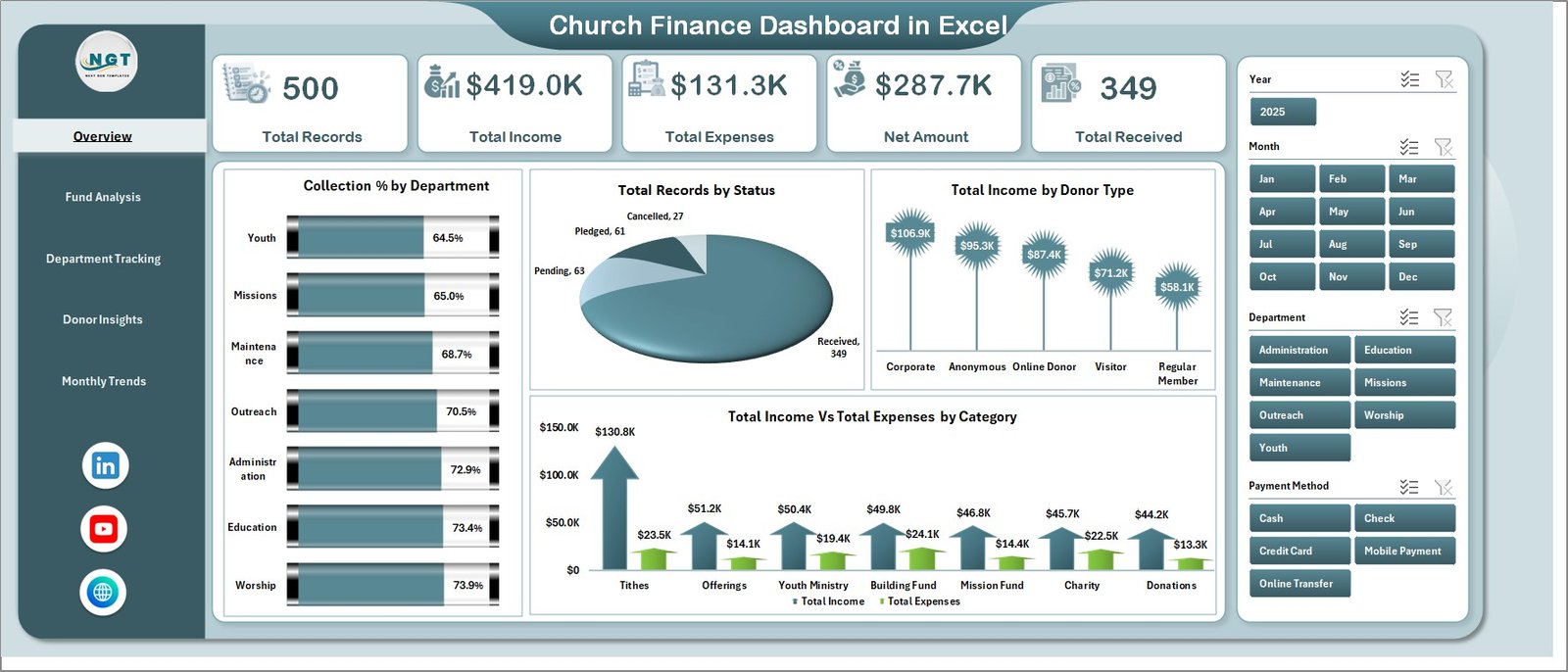Toggle multi-select on the Year slicer
The width and height of the screenshot is (1568, 672).
pos(1409,79)
